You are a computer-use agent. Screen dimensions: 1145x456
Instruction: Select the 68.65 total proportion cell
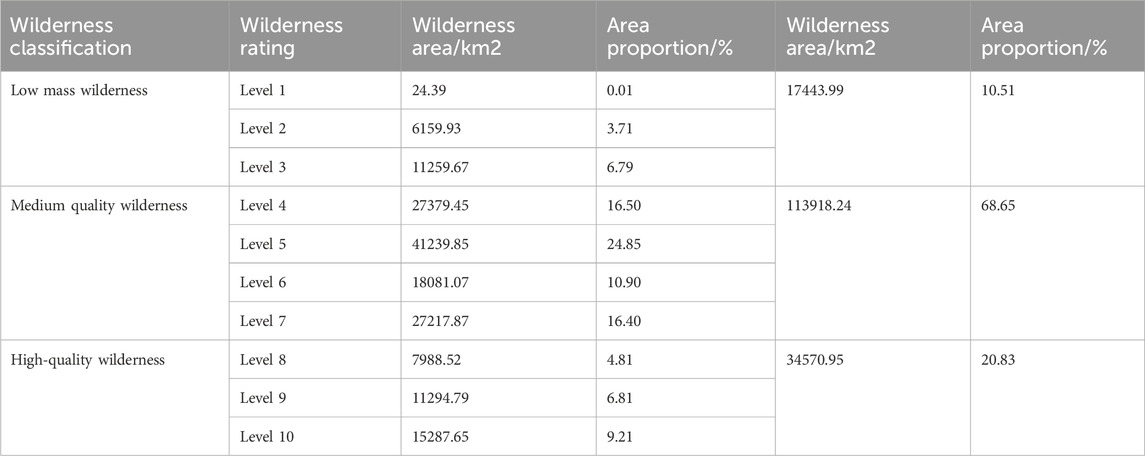[1002, 207]
